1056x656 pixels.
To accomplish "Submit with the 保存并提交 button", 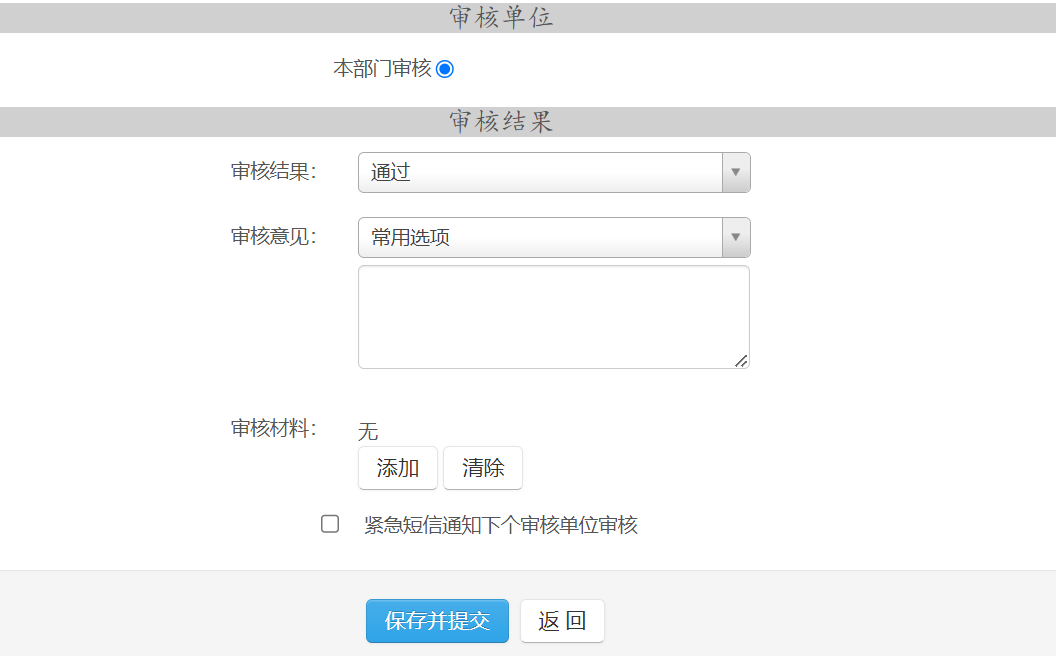I will pyautogui.click(x=437, y=621).
